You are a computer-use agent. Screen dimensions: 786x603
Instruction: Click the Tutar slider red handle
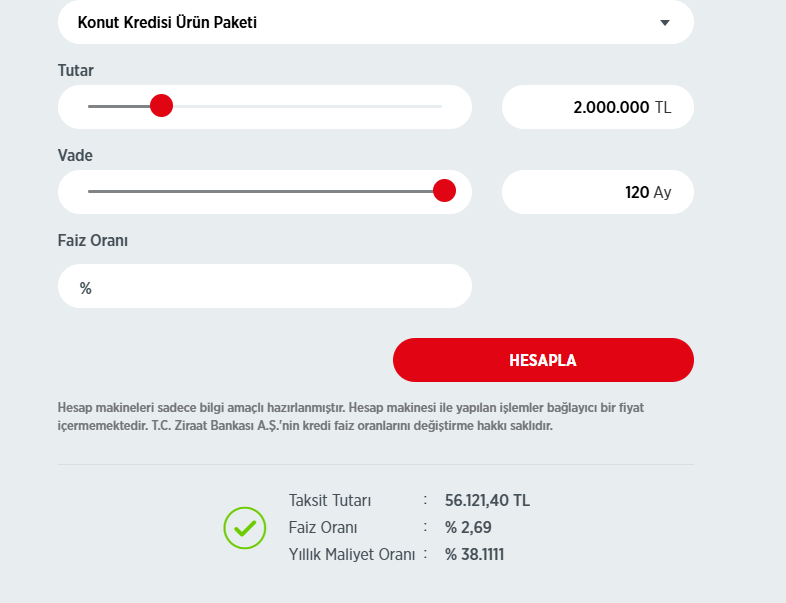(161, 105)
